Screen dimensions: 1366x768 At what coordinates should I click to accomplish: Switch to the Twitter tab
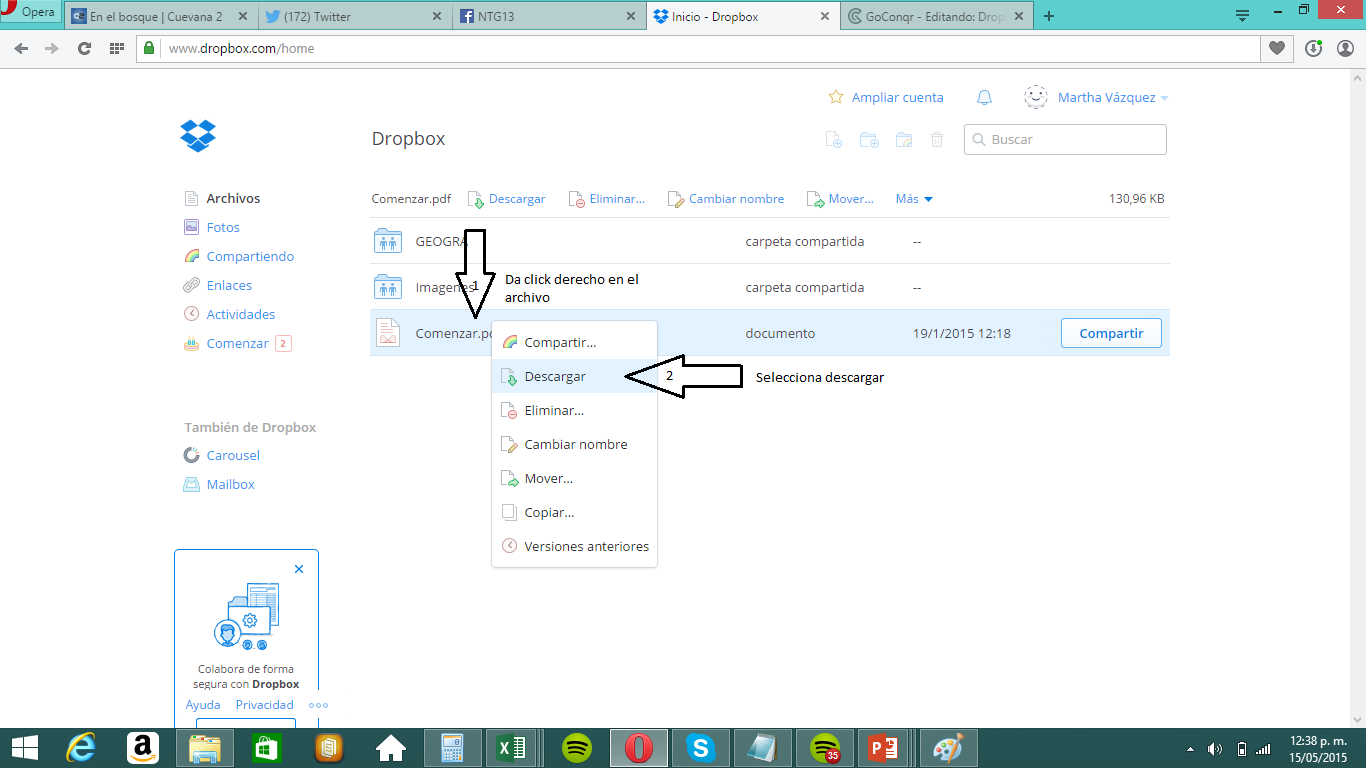click(x=350, y=16)
